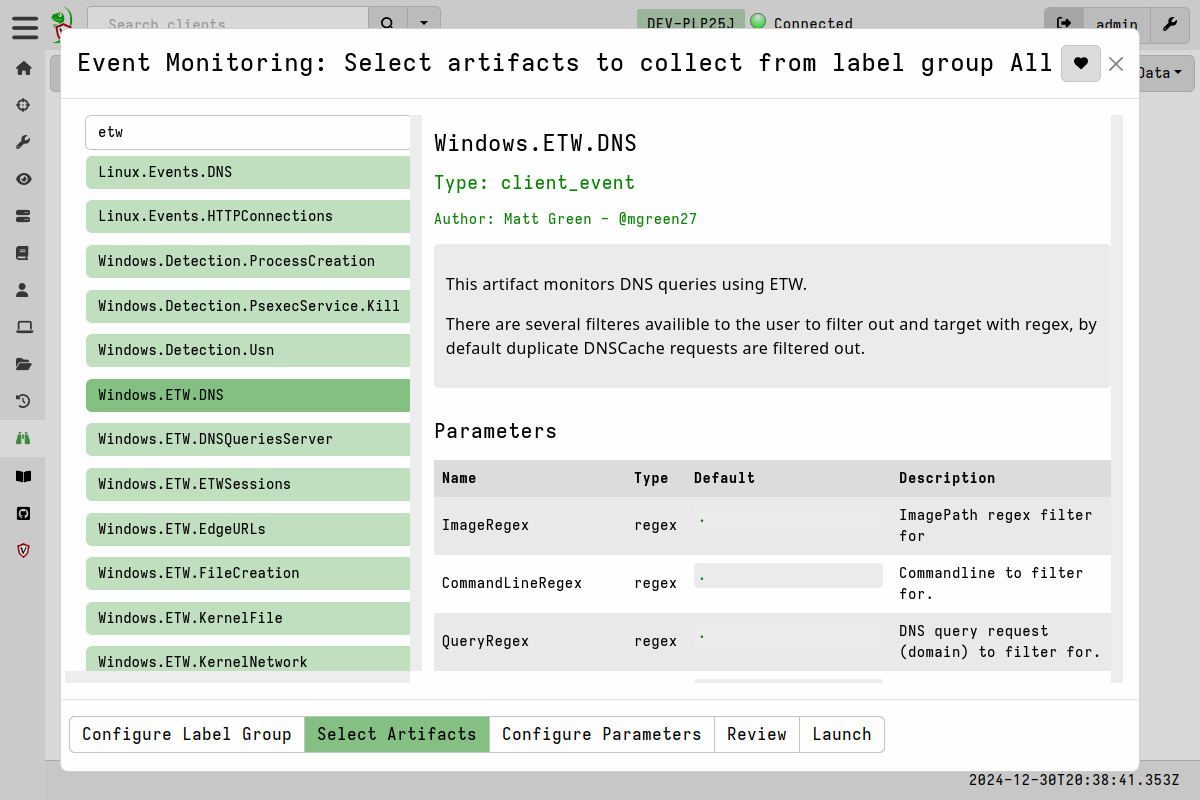Click the logout icon beside admin

tap(1064, 24)
